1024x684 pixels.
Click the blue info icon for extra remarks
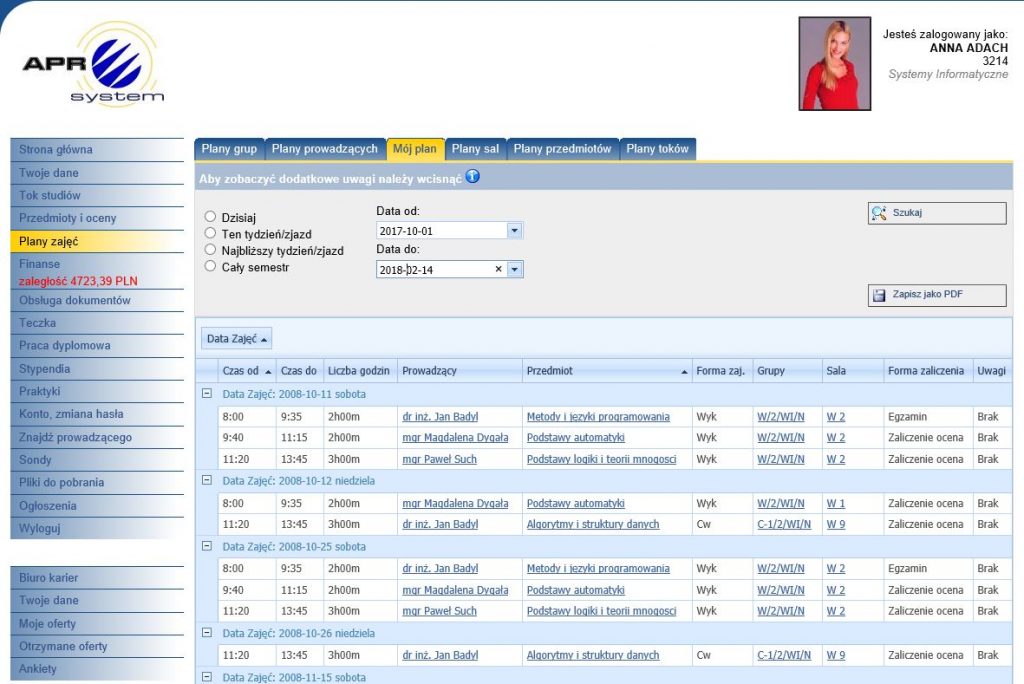tap(472, 176)
